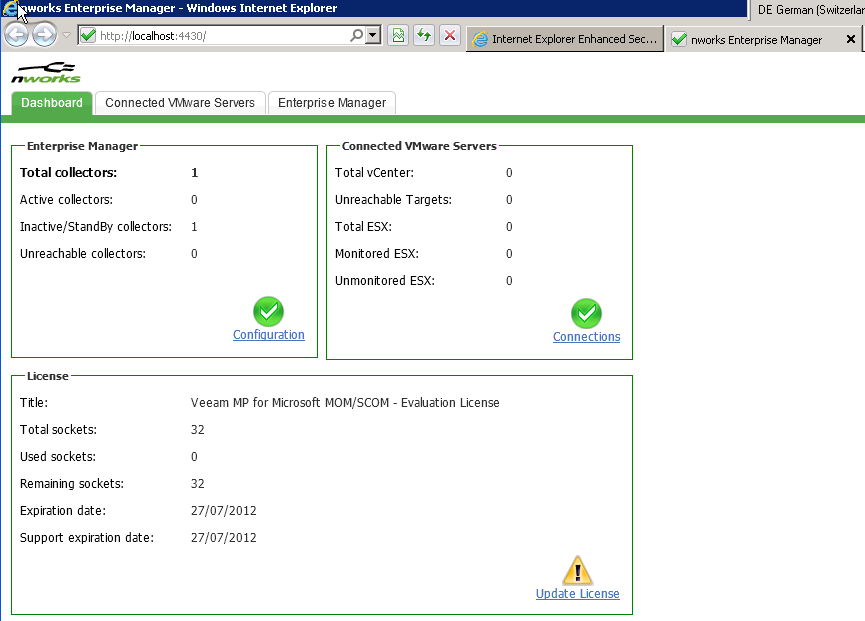This screenshot has height=621, width=865.
Task: Expand the address bar autocomplete dropdown
Action: coord(373,35)
